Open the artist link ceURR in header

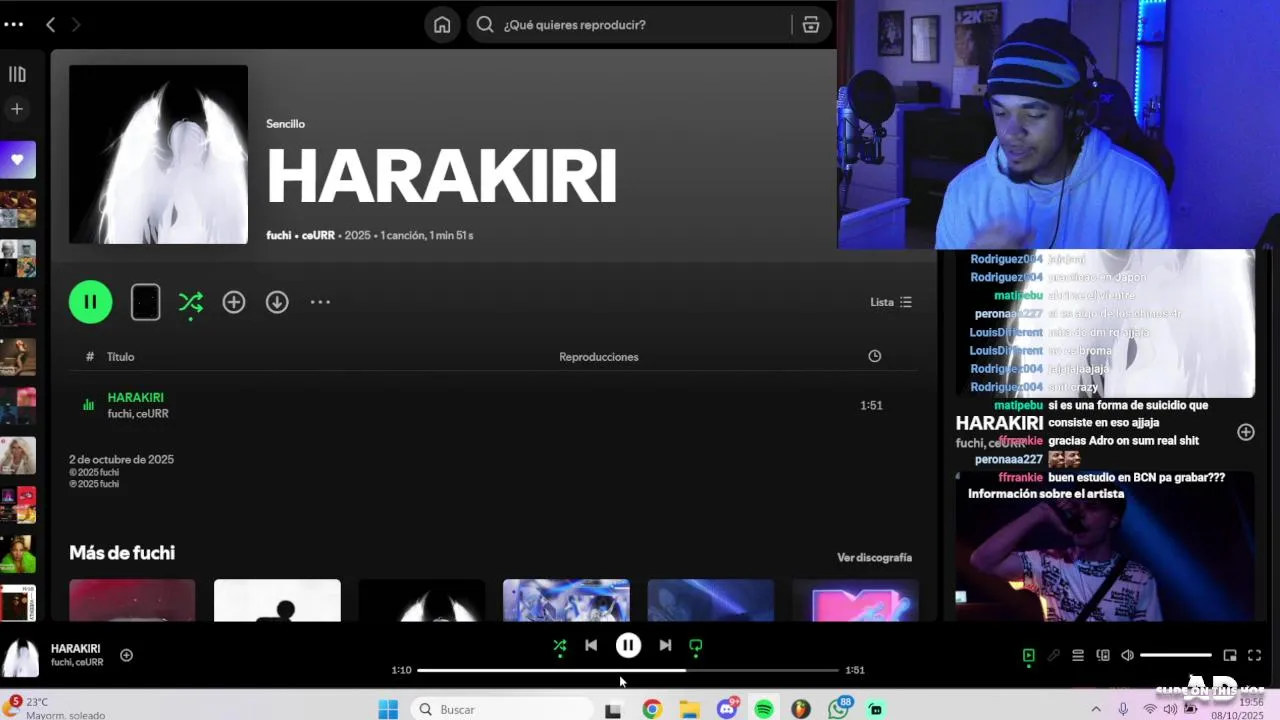[x=318, y=235]
